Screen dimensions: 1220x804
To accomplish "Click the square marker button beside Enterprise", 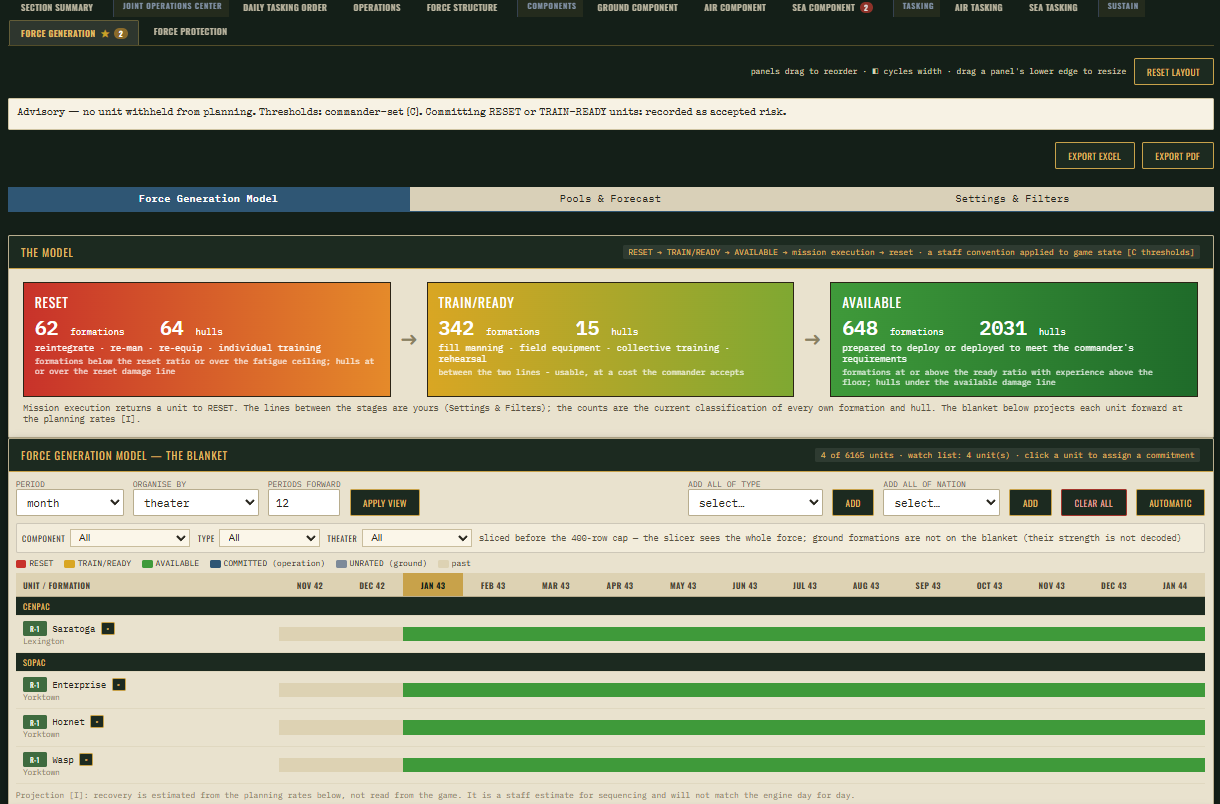I will point(118,685).
